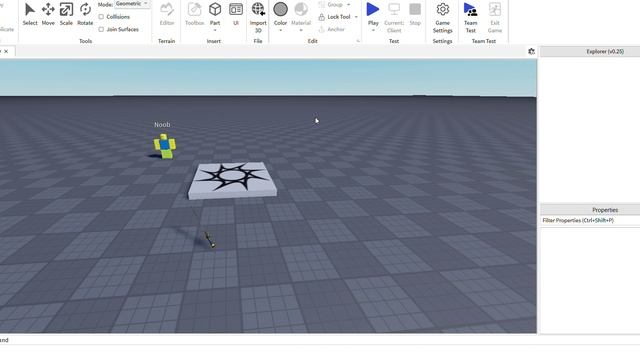This screenshot has width=640, height=360.
Task: Activate the Scale tool
Action: point(66,14)
